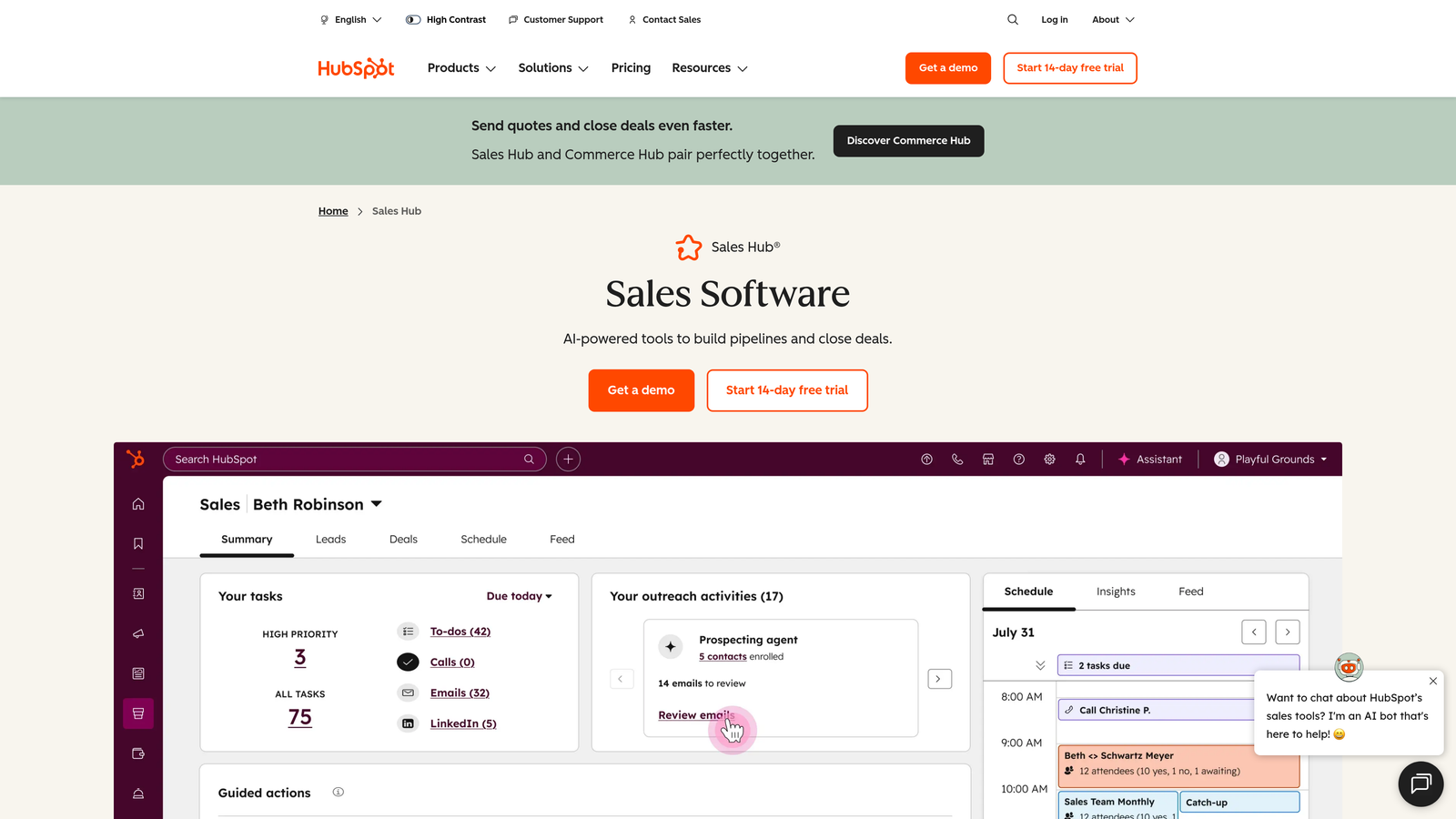Switch to the Leads tab
Image resolution: width=1456 pixels, height=819 pixels.
pyautogui.click(x=329, y=539)
